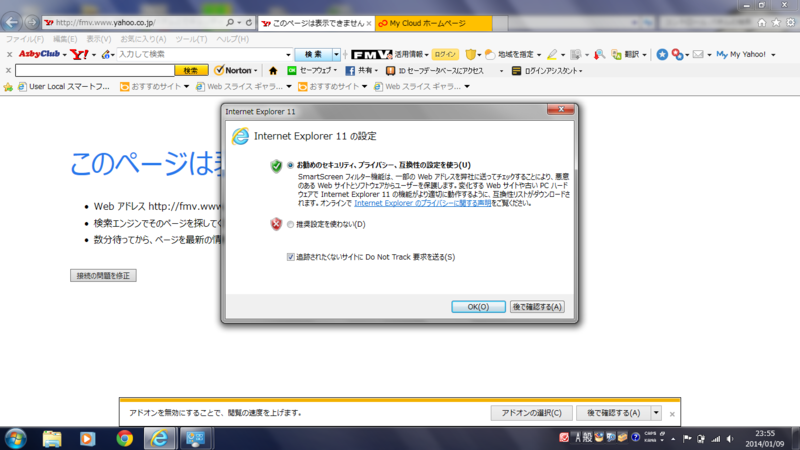
Task: Click the highlighter pen toolbar icon
Action: click(552, 54)
